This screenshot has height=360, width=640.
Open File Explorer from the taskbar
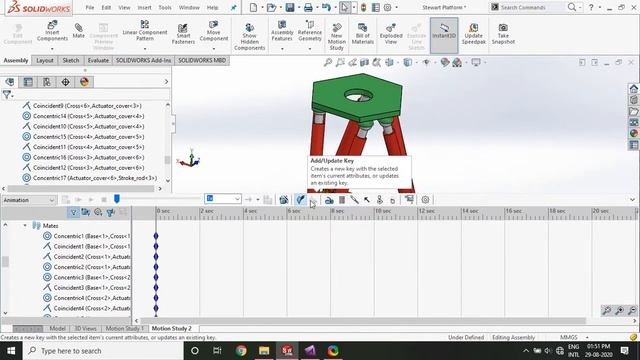tap(264, 351)
